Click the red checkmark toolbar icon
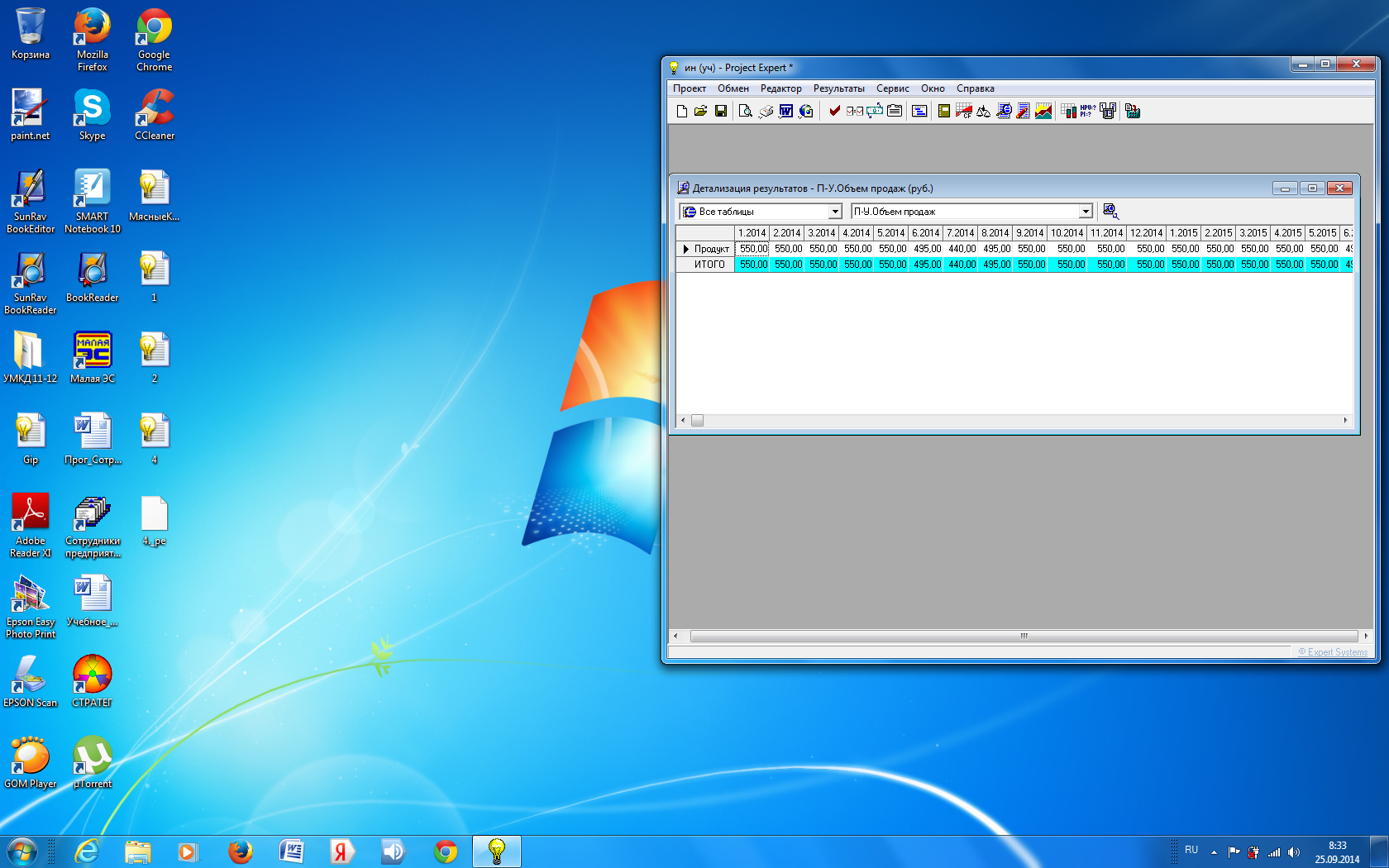Image resolution: width=1389 pixels, height=868 pixels. click(834, 111)
